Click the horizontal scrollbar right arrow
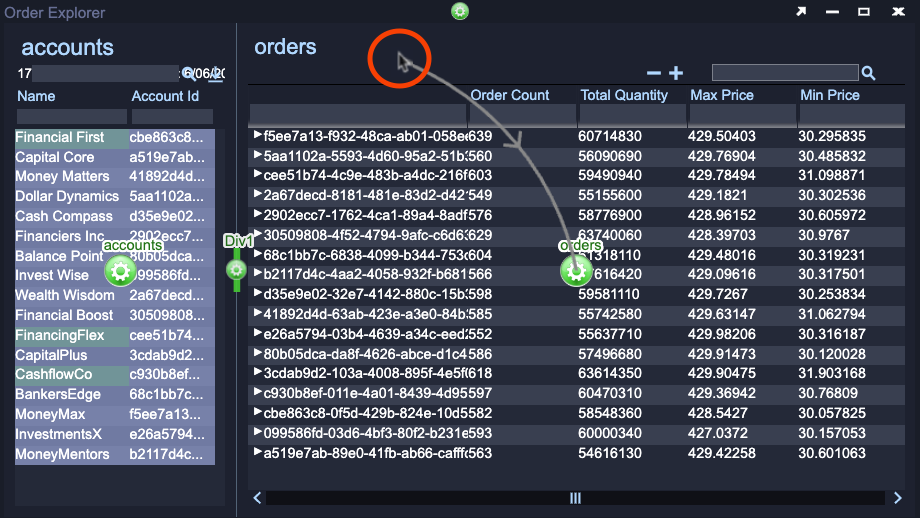The height and width of the screenshot is (518, 920). coord(897,497)
